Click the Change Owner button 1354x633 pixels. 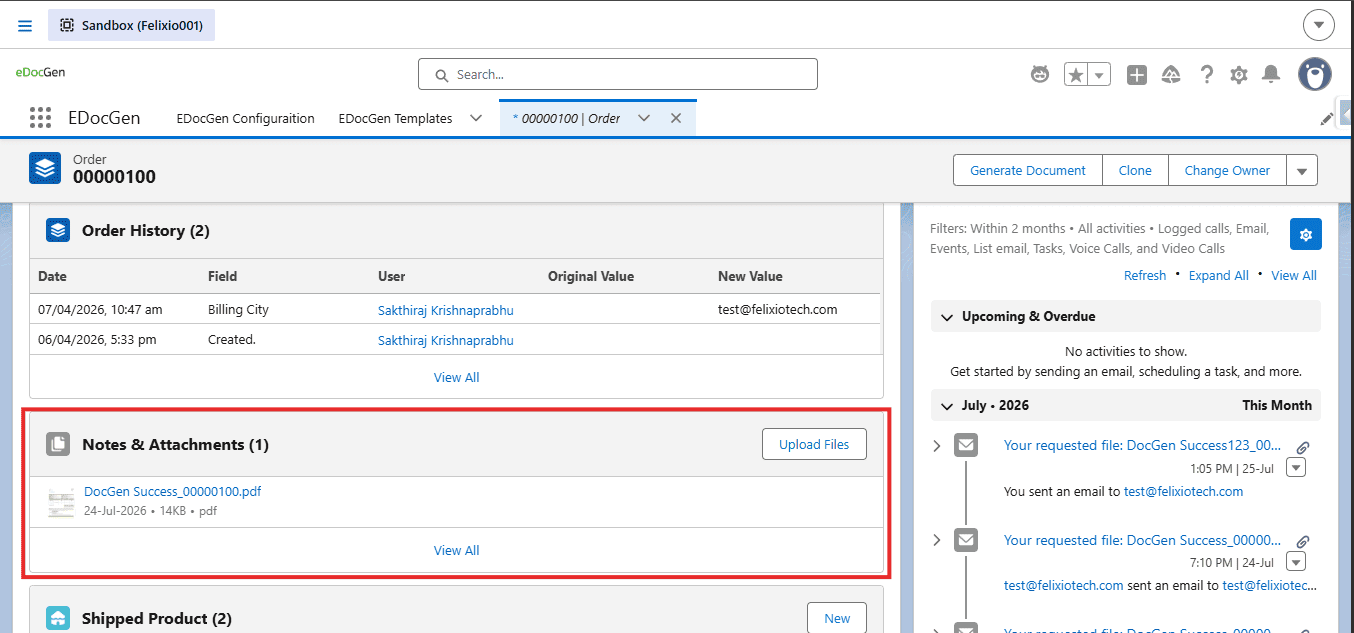click(1227, 170)
